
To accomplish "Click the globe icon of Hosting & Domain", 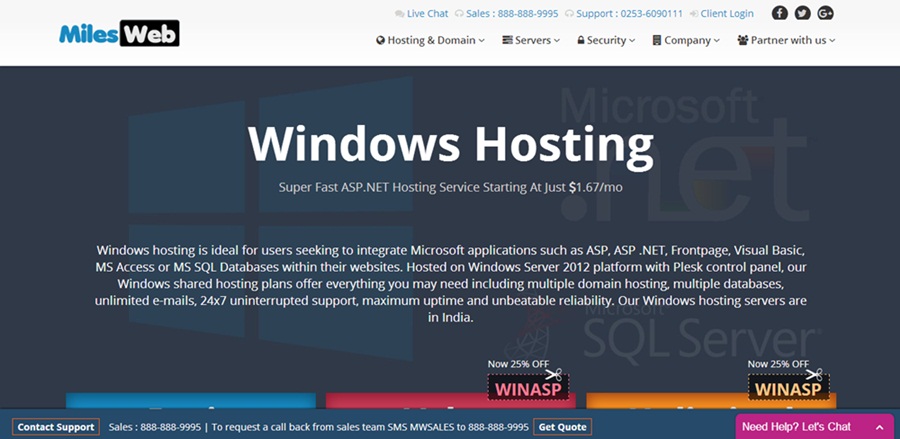I will [x=381, y=40].
